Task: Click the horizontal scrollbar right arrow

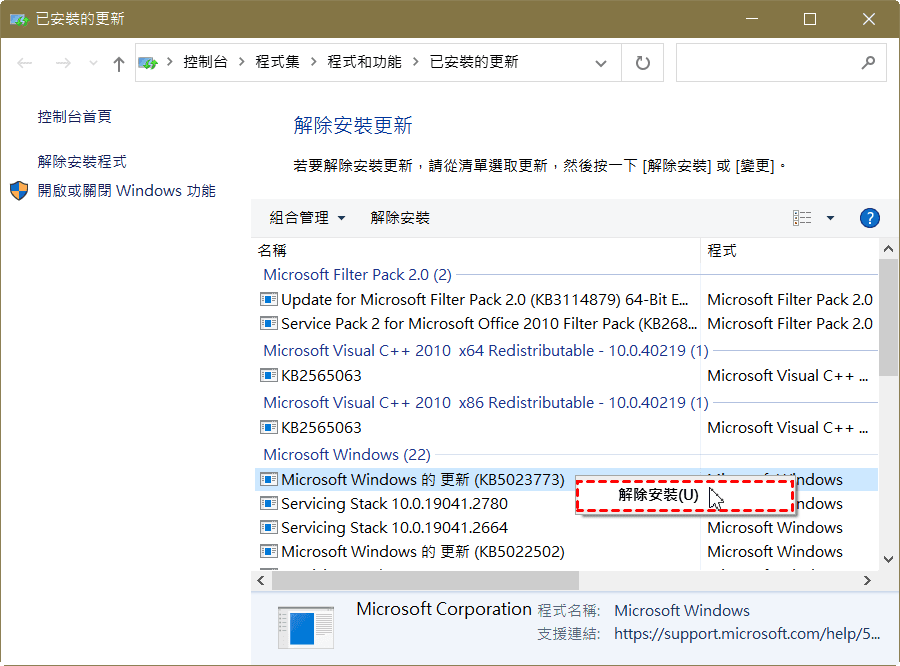Action: pyautogui.click(x=867, y=580)
